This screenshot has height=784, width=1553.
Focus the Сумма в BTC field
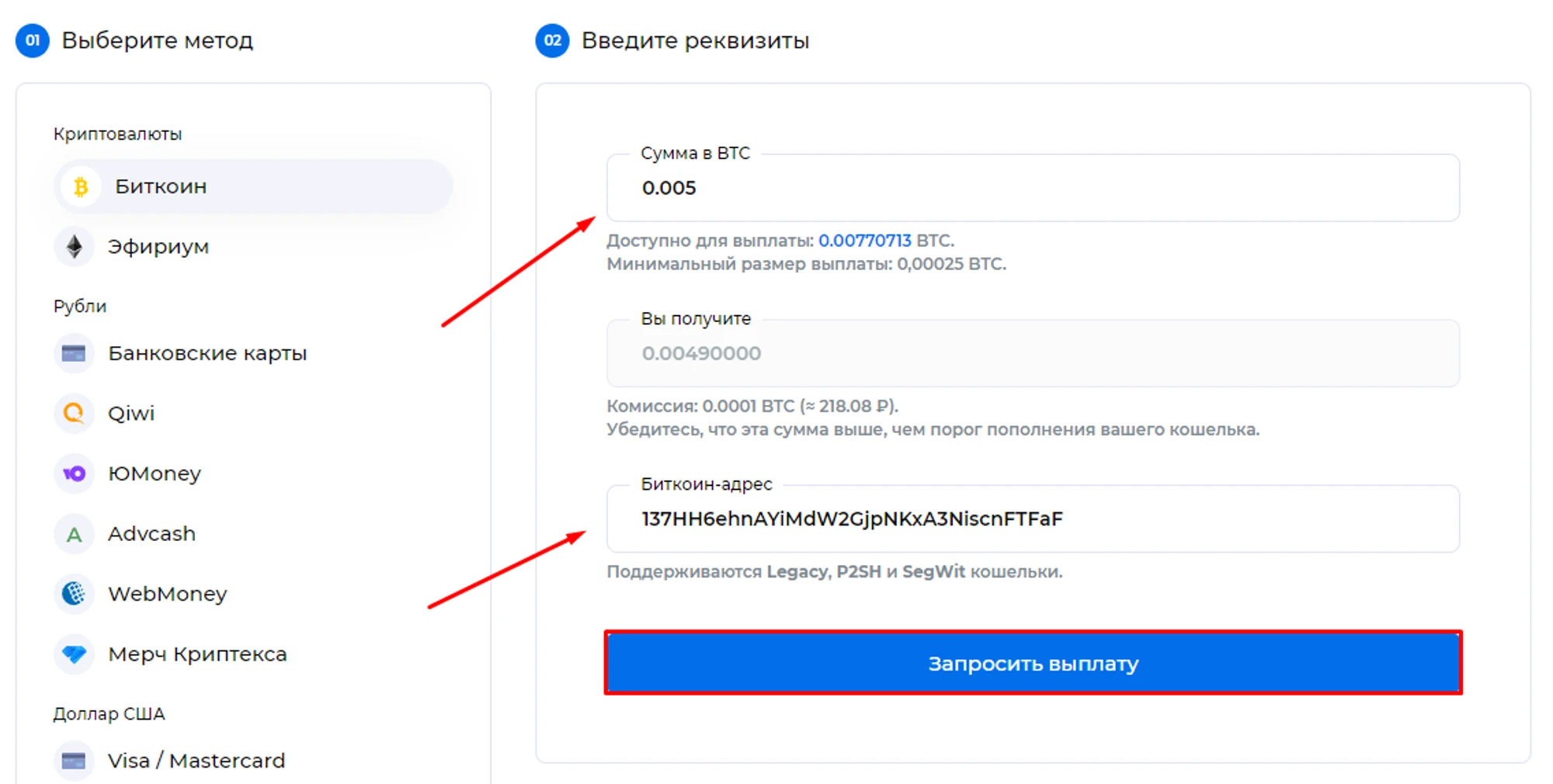1033,189
